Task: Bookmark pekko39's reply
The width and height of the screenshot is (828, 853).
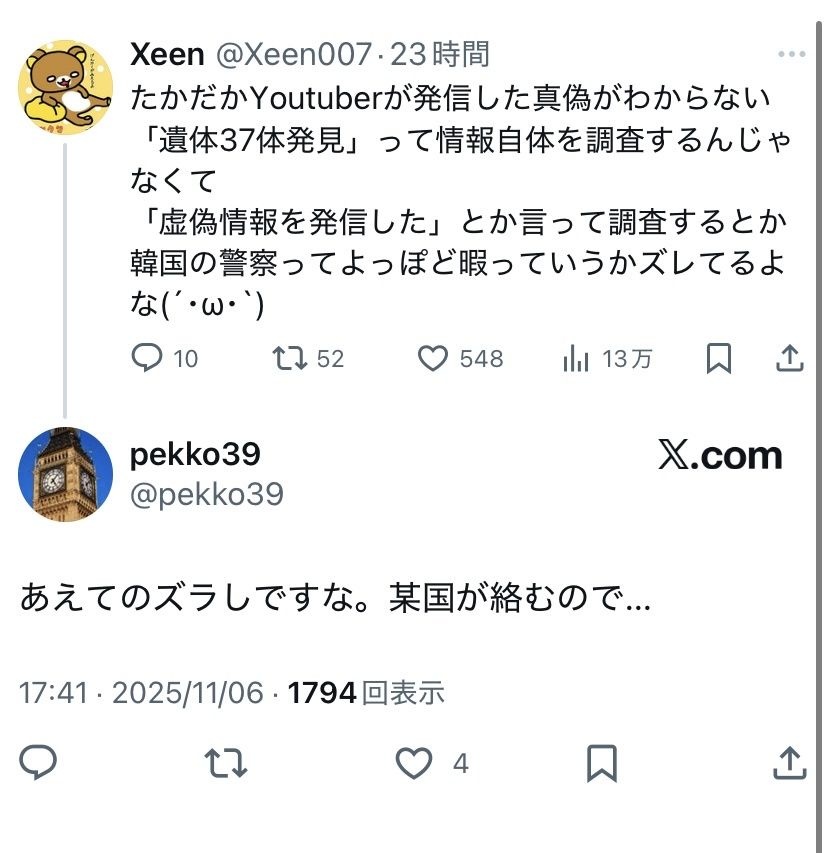Action: click(601, 763)
